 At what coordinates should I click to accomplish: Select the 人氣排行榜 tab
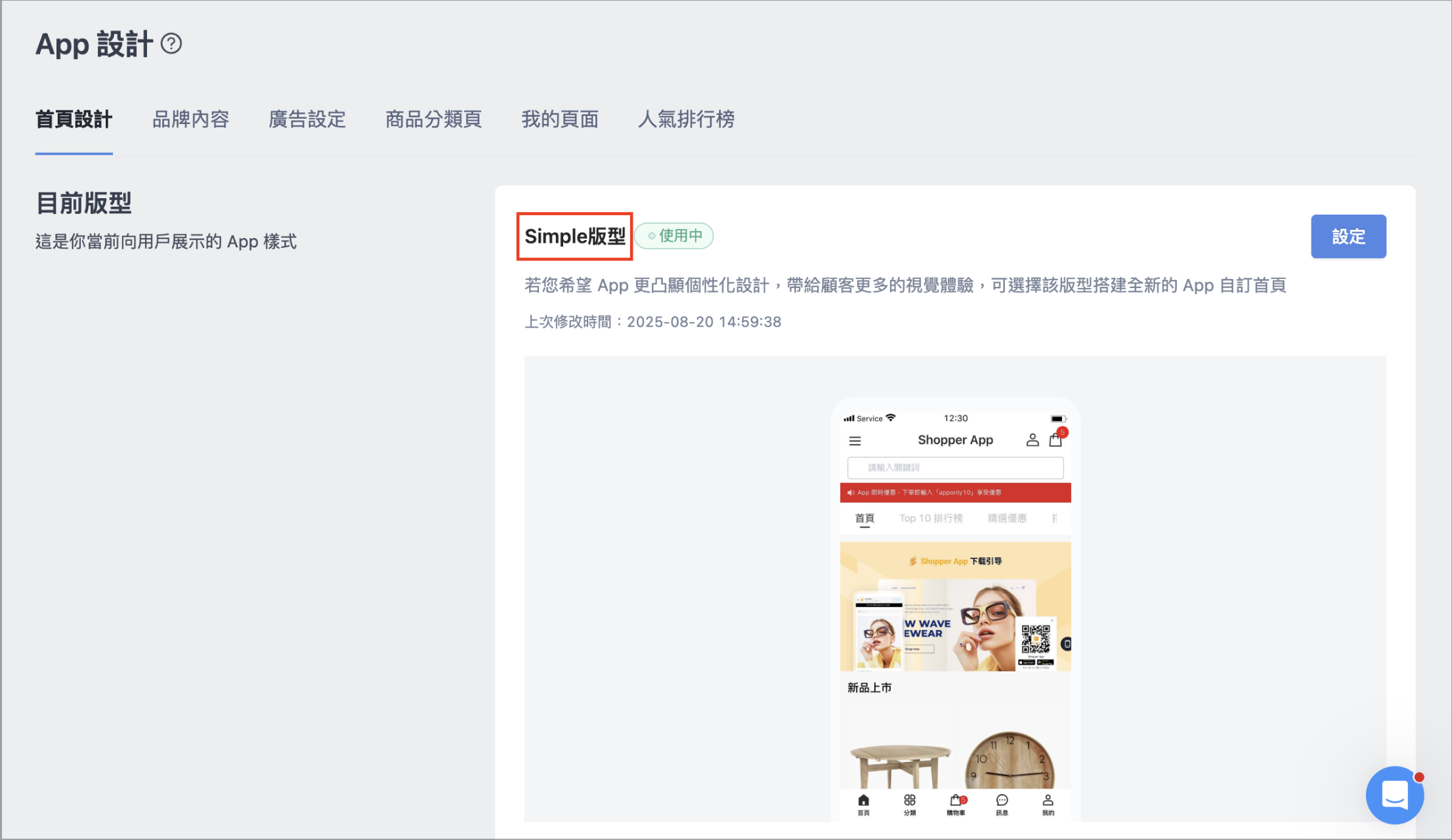687,119
